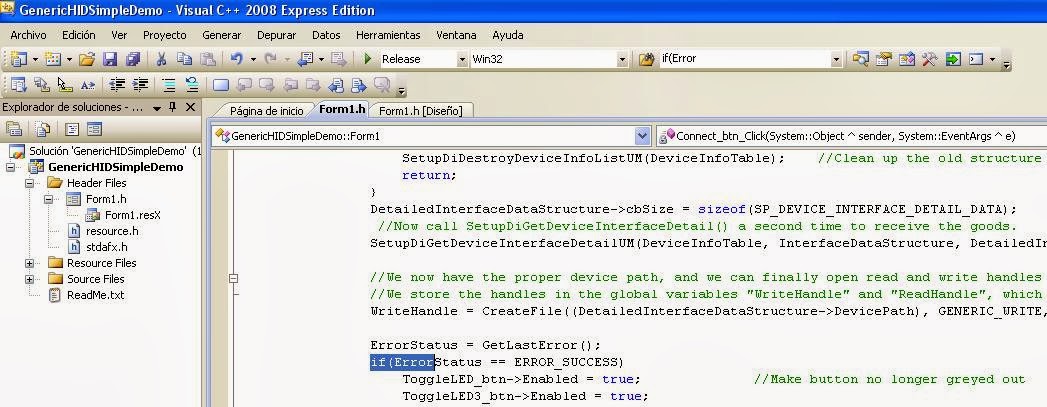Click the Save All icon
Screen dimensions: 1047x407
point(133,59)
